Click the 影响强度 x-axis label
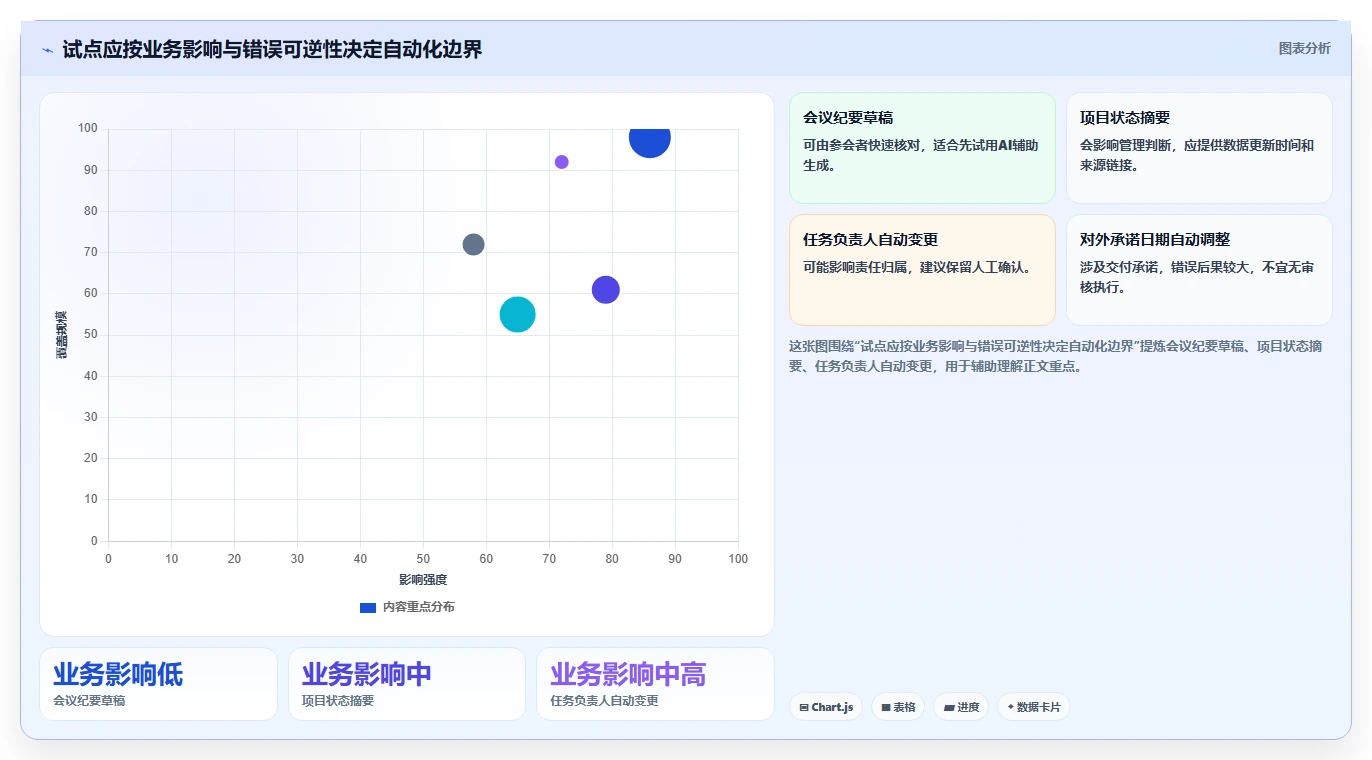Viewport: 1372px width, 760px height. 423,580
